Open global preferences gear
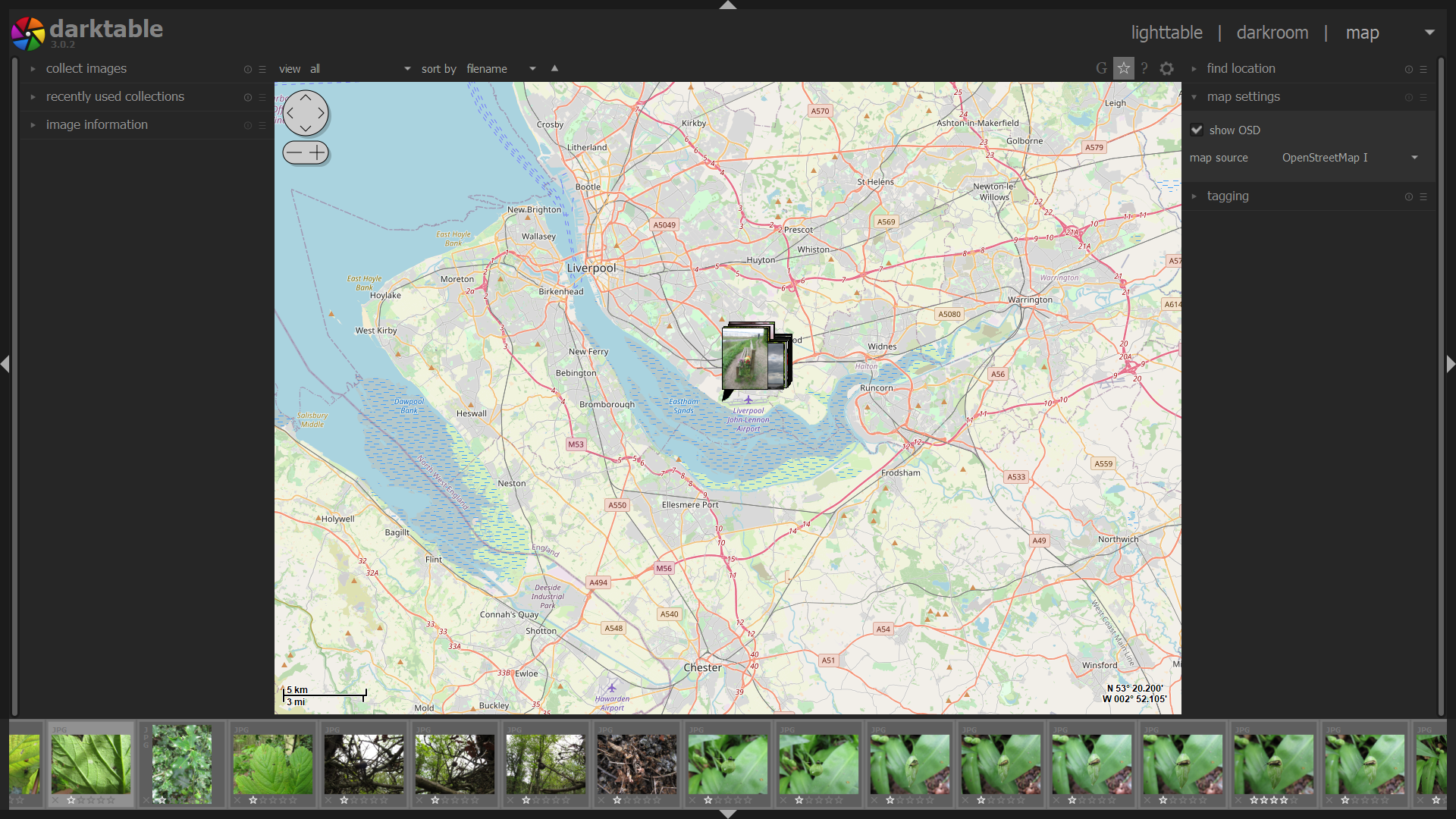Screen dimensions: 1456x819 pyautogui.click(x=1167, y=68)
